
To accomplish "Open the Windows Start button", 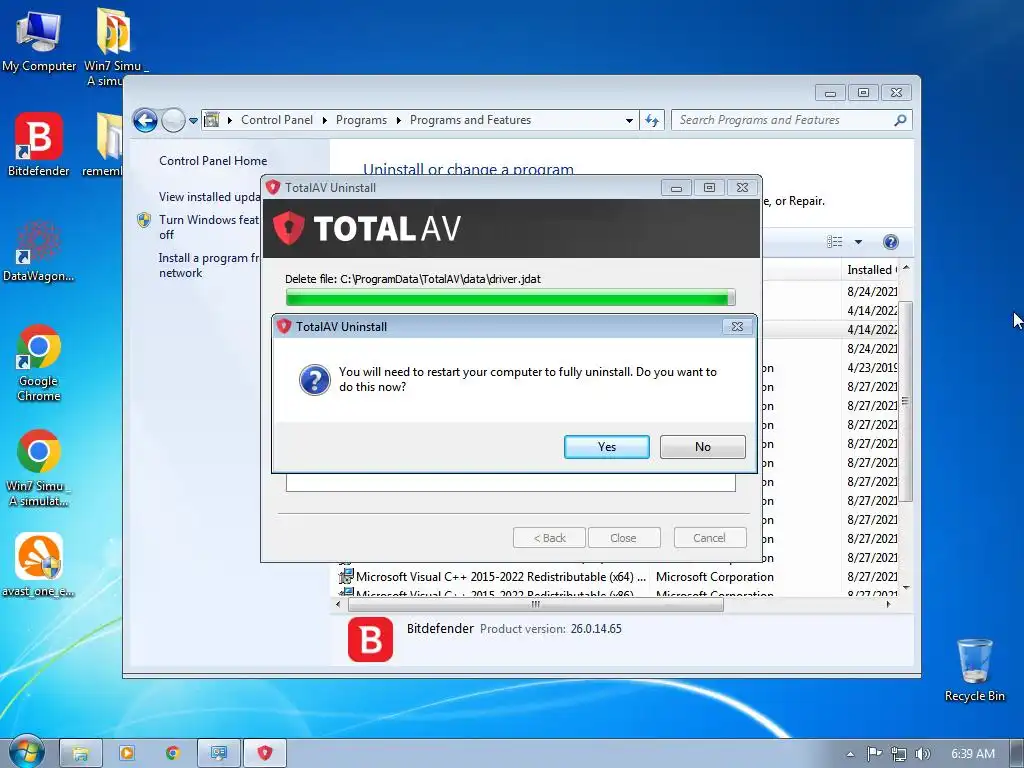I will 25,752.
